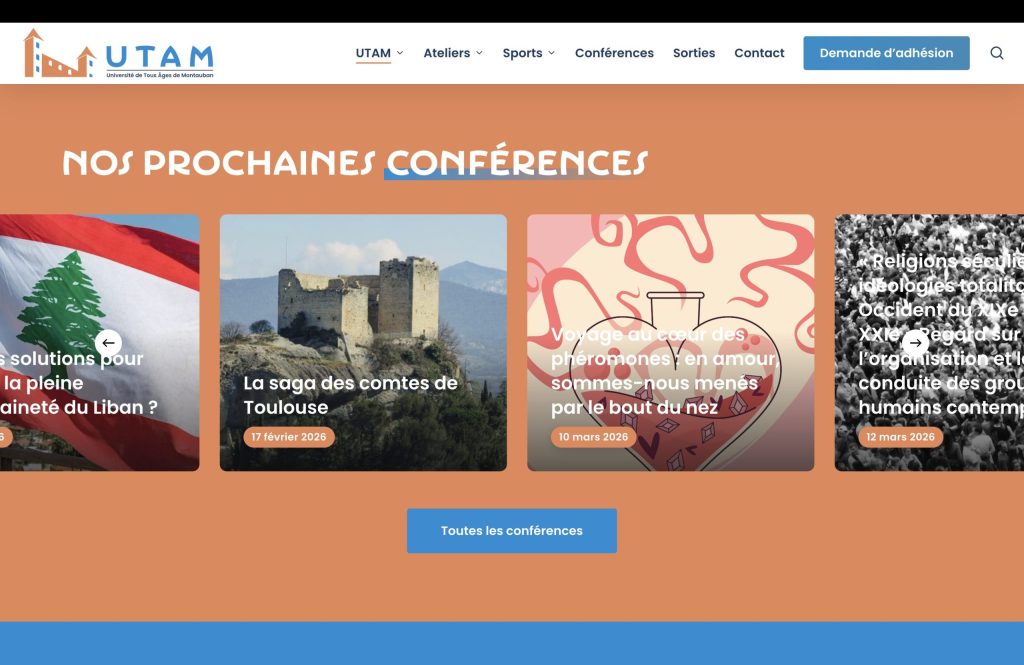This screenshot has height=665, width=1024.
Task: Click the Toutes les conférences button
Action: (511, 531)
